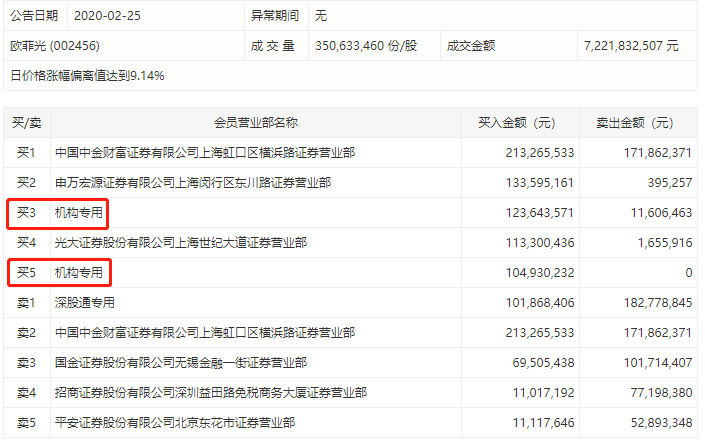Click 平安证券 北京东花市 branch name
Viewport: 705px width, 441px height.
(x=175, y=423)
